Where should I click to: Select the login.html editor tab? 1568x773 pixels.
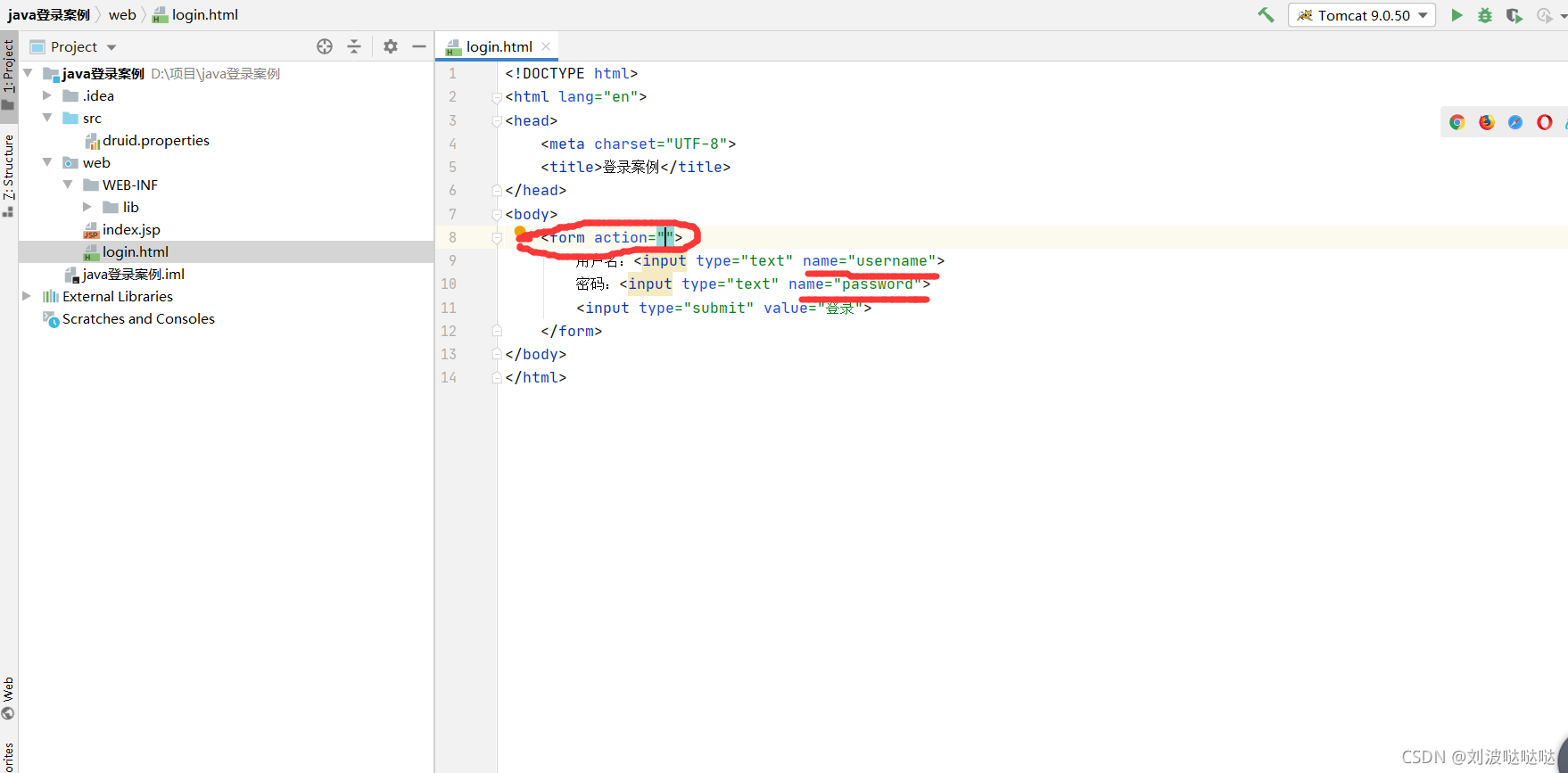click(x=498, y=46)
